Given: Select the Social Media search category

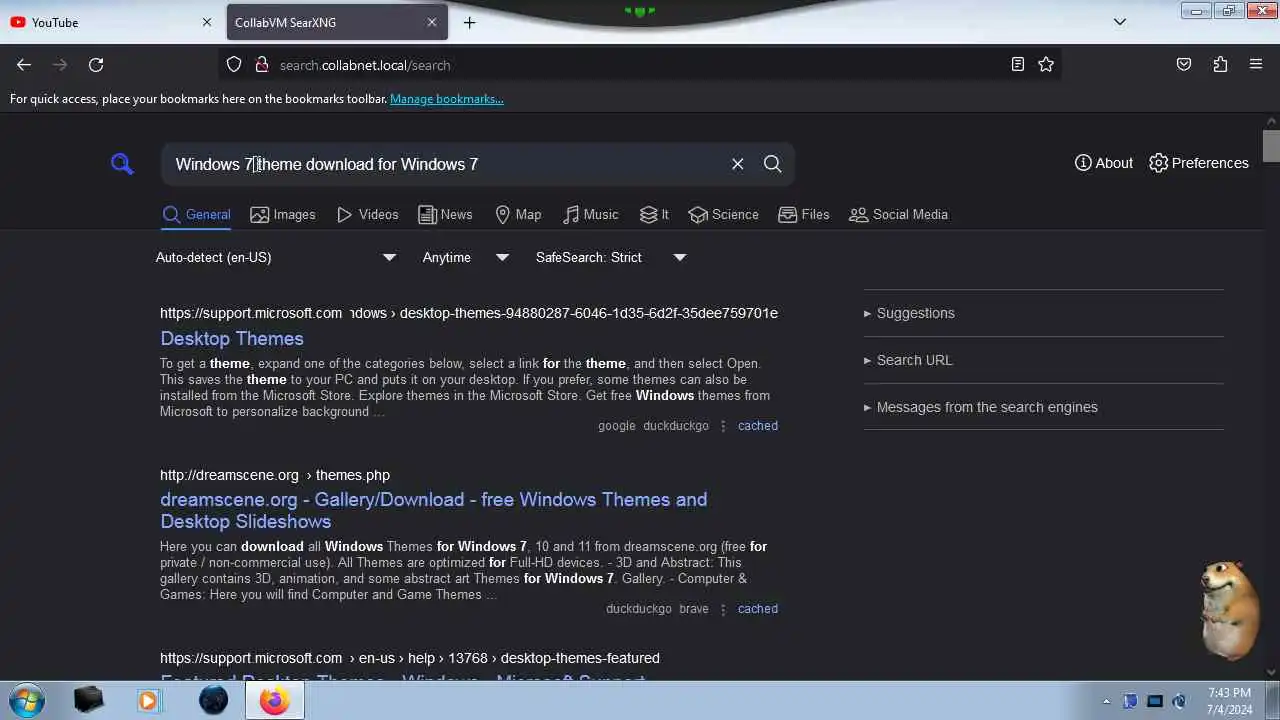Looking at the screenshot, I should click(x=898, y=214).
